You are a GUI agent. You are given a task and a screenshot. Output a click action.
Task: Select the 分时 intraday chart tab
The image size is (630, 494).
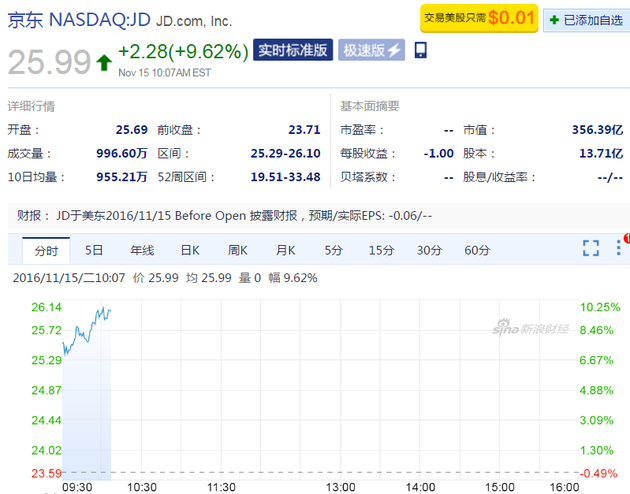click(x=46, y=251)
